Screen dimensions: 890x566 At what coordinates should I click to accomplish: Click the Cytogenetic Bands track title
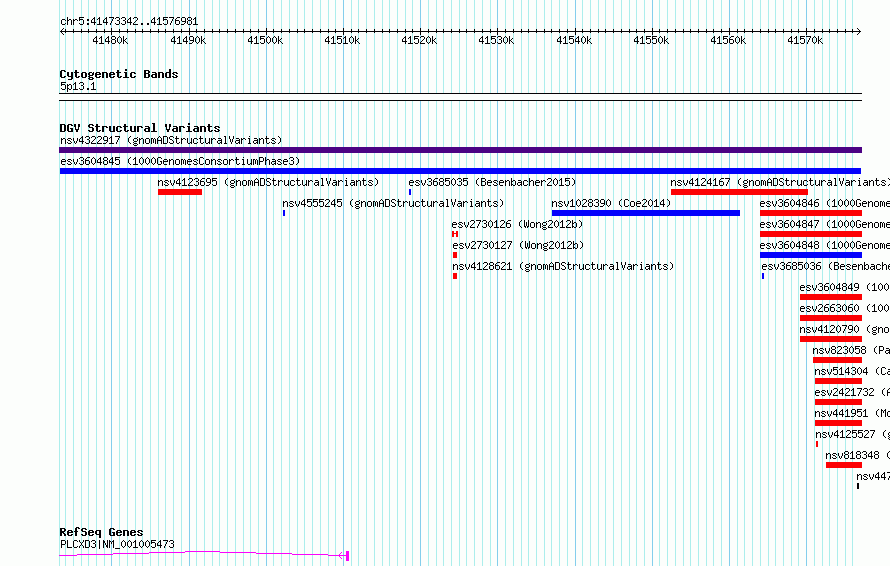click(119, 74)
